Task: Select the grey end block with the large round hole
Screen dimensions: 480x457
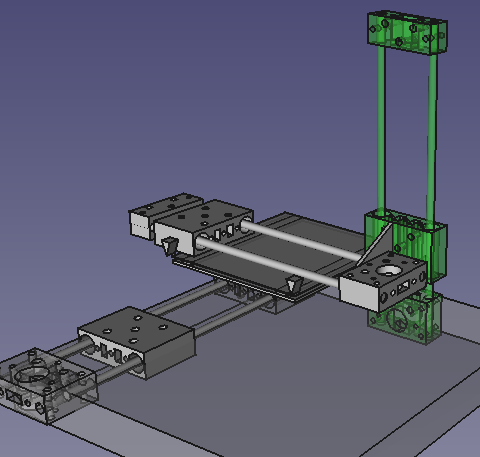Action: tap(383, 281)
